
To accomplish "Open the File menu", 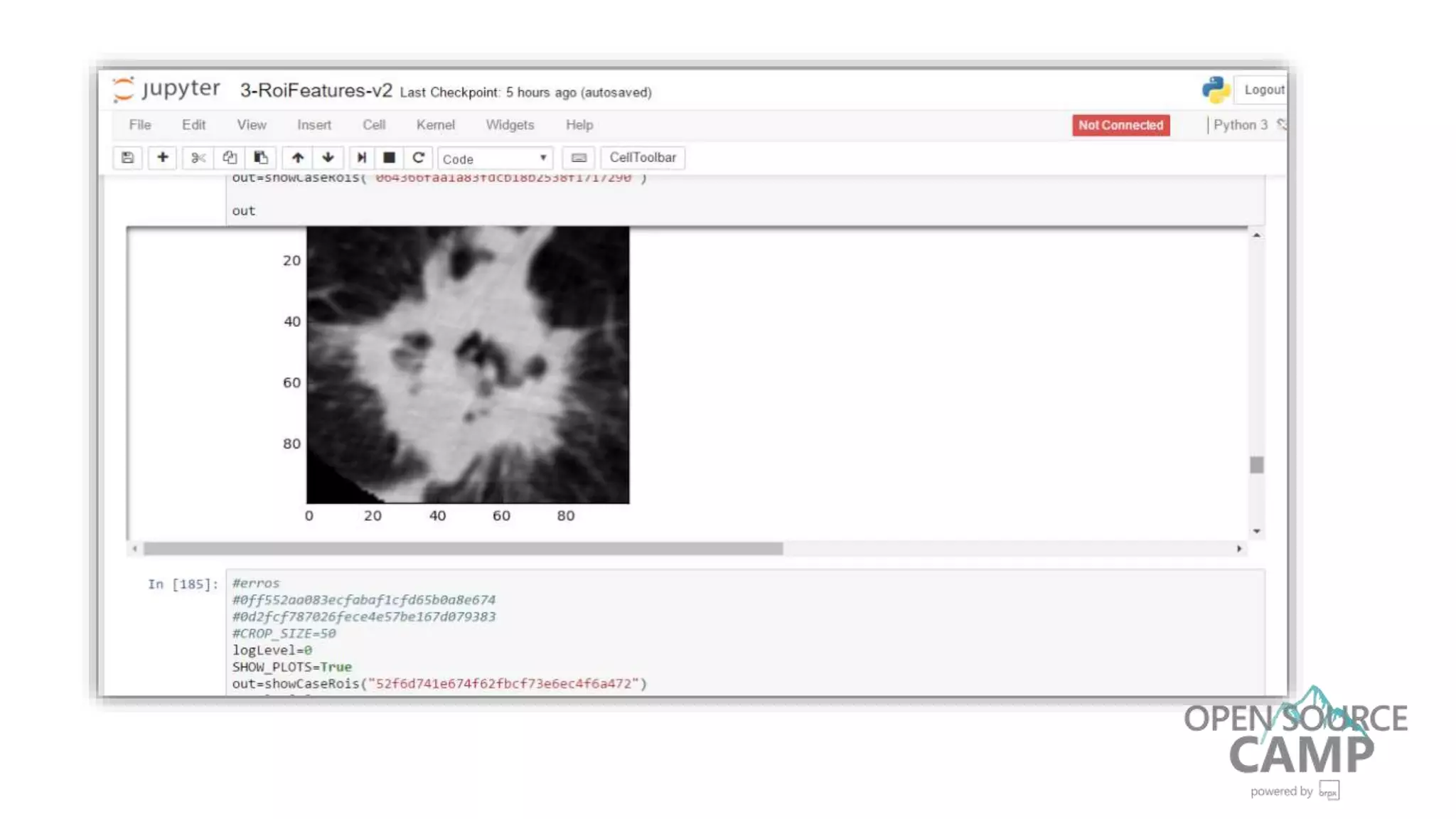I will (x=140, y=125).
